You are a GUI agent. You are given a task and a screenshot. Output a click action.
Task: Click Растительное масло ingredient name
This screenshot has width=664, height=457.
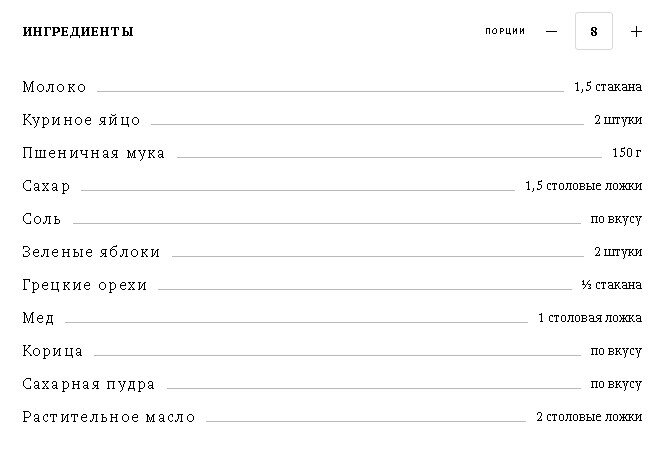click(x=109, y=417)
